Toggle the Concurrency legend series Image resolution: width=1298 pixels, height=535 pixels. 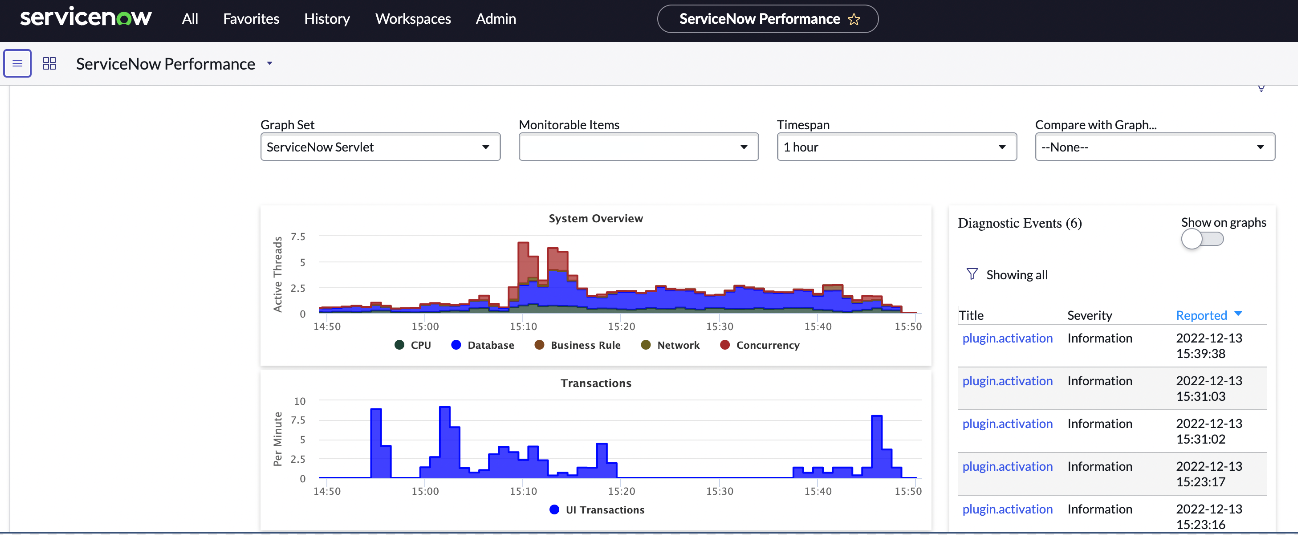pyautogui.click(x=759, y=345)
